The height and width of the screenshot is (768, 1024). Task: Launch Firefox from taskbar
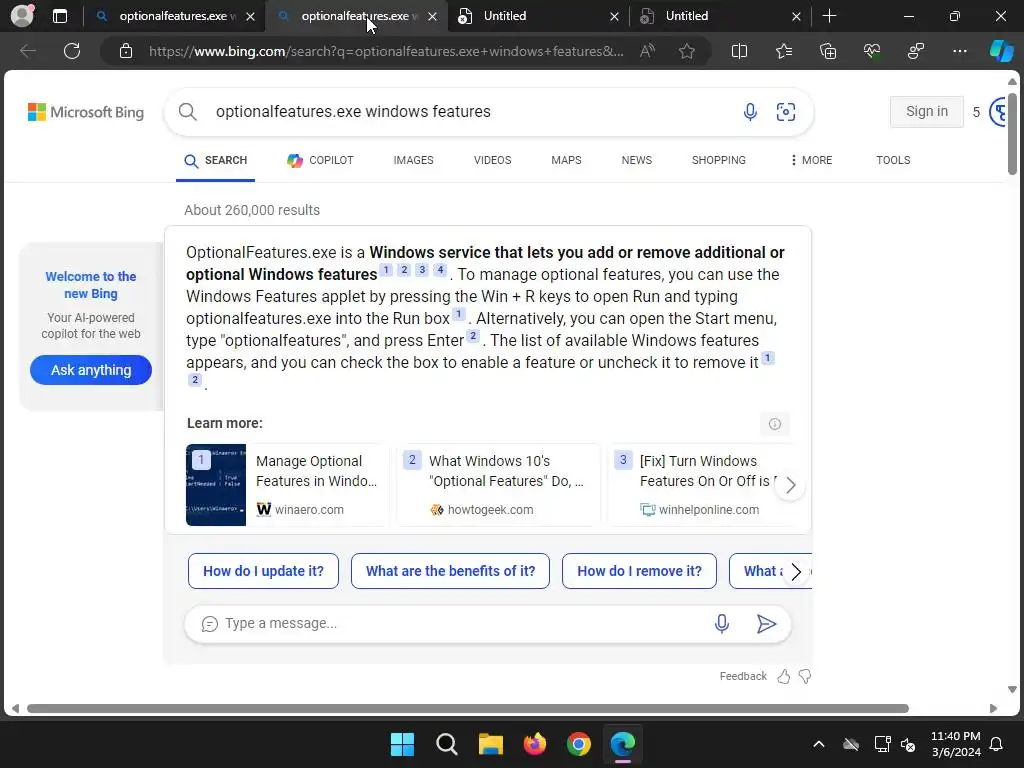[x=535, y=744]
